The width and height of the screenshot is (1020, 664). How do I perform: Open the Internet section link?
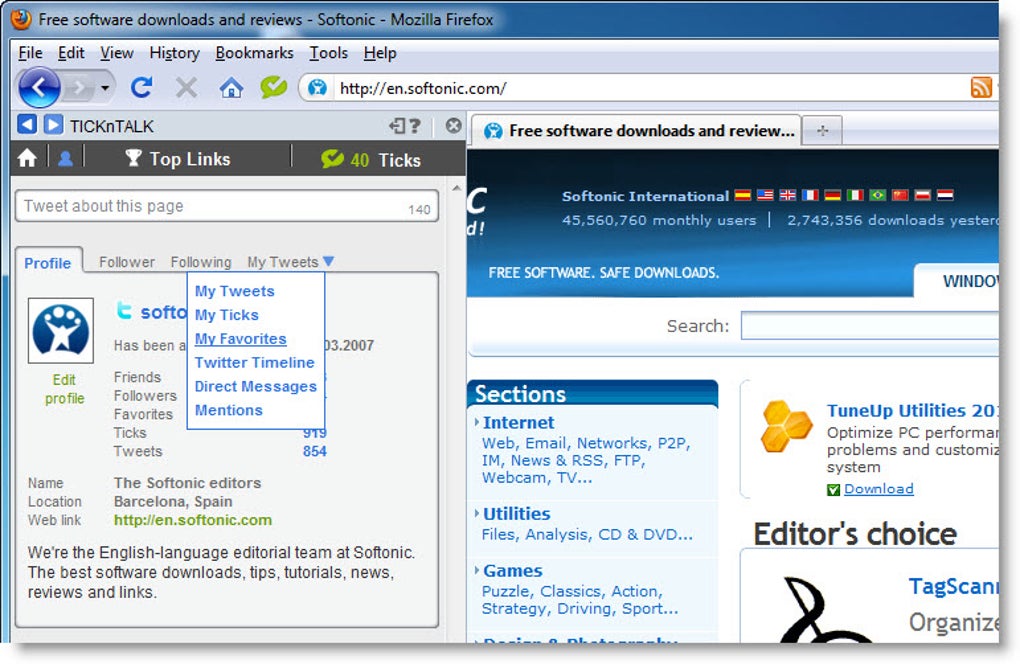518,422
